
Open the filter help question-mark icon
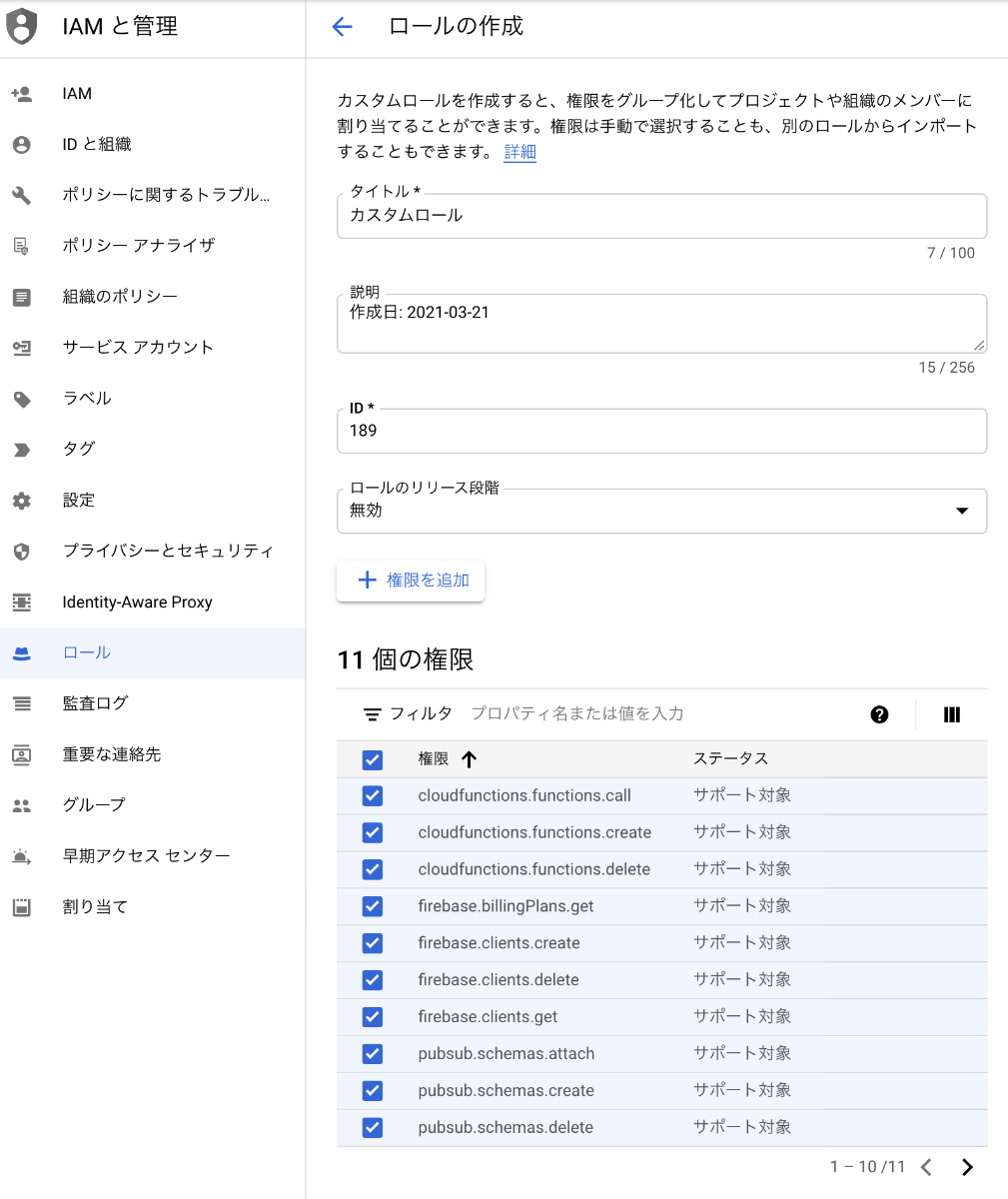(x=879, y=714)
